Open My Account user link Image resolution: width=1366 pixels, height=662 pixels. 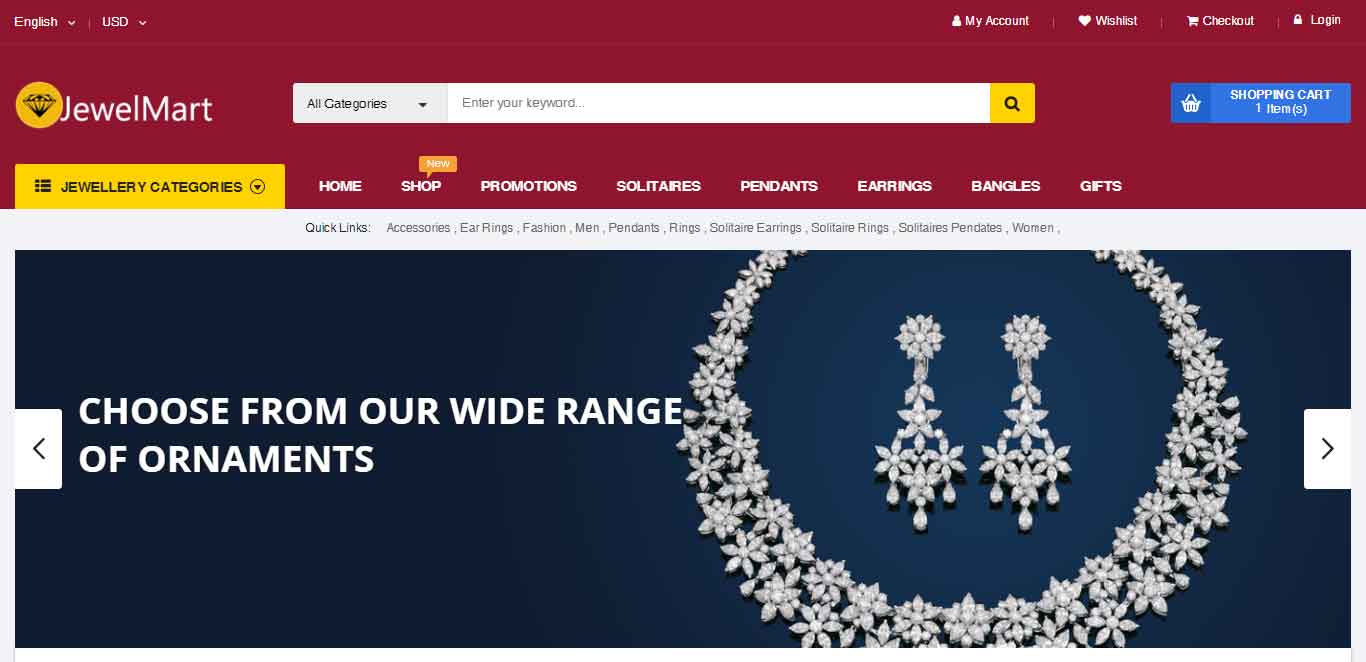click(990, 21)
